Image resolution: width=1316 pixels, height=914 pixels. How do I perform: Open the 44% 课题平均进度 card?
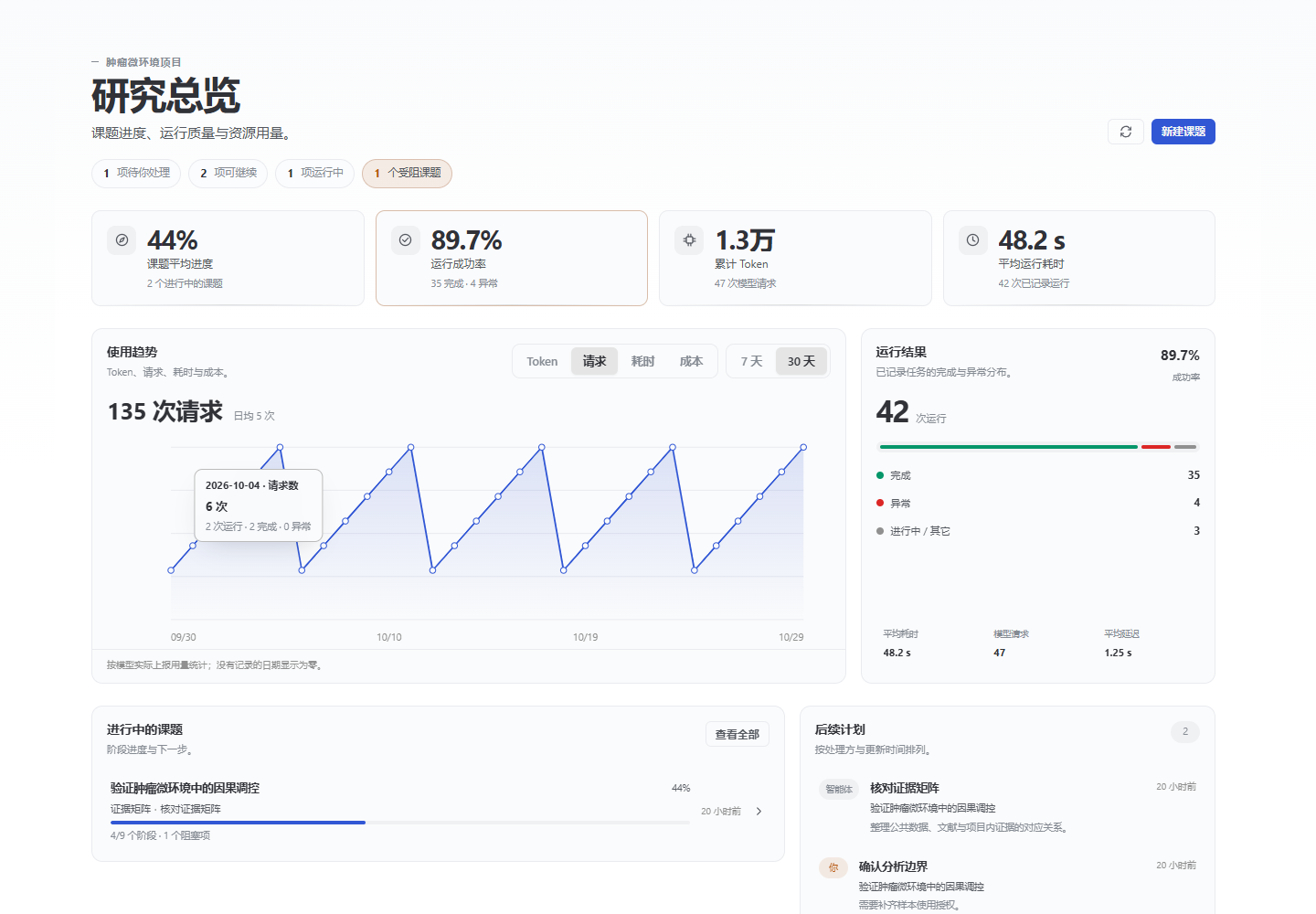point(228,258)
